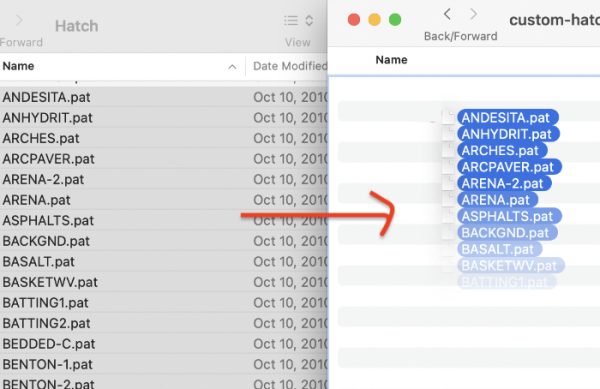Screen dimensions: 600x389
Task: Select BENTON-2.pat in Hatch window
Action: [x=48, y=384]
